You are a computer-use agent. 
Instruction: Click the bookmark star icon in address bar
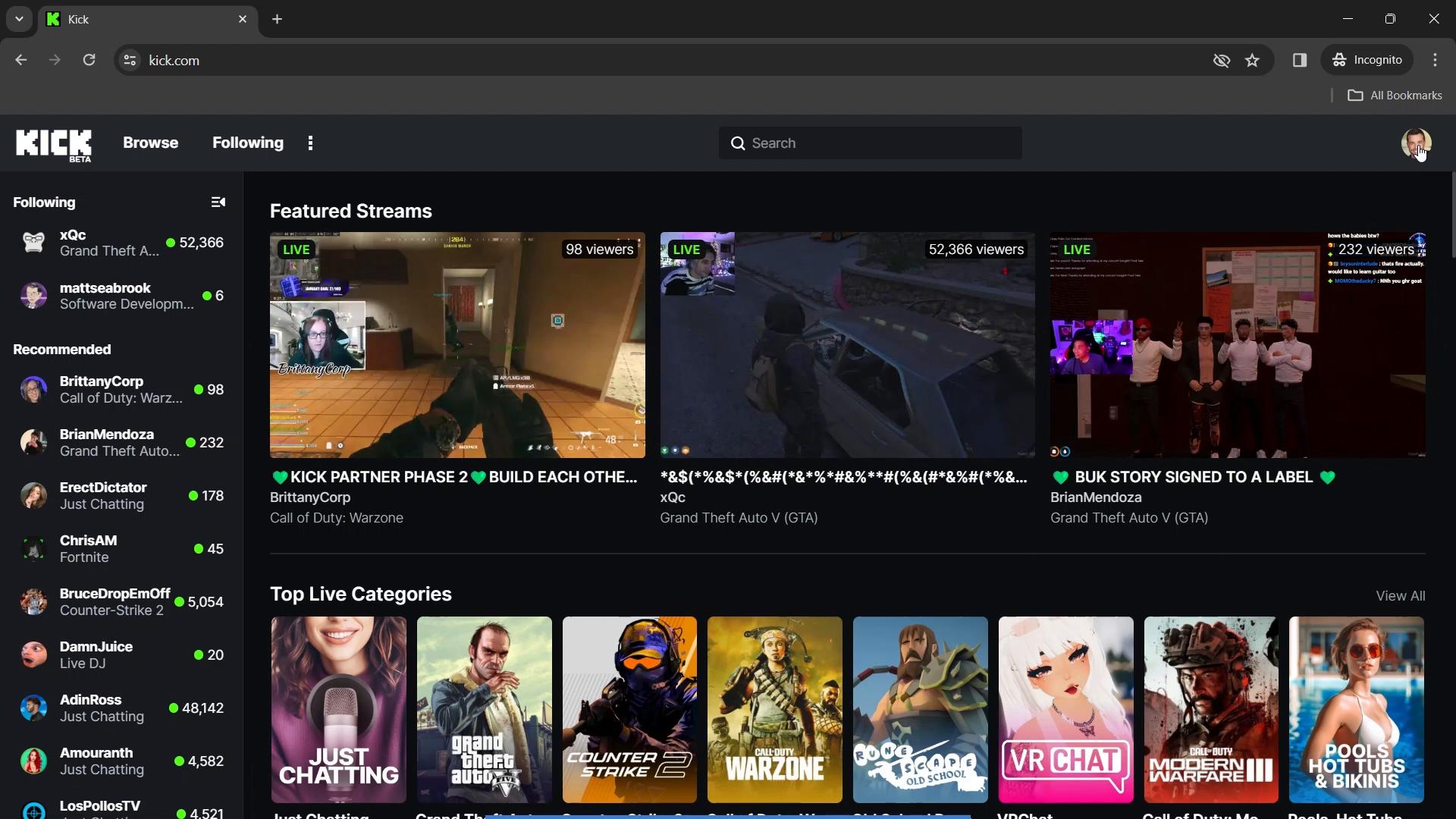pos(1254,60)
